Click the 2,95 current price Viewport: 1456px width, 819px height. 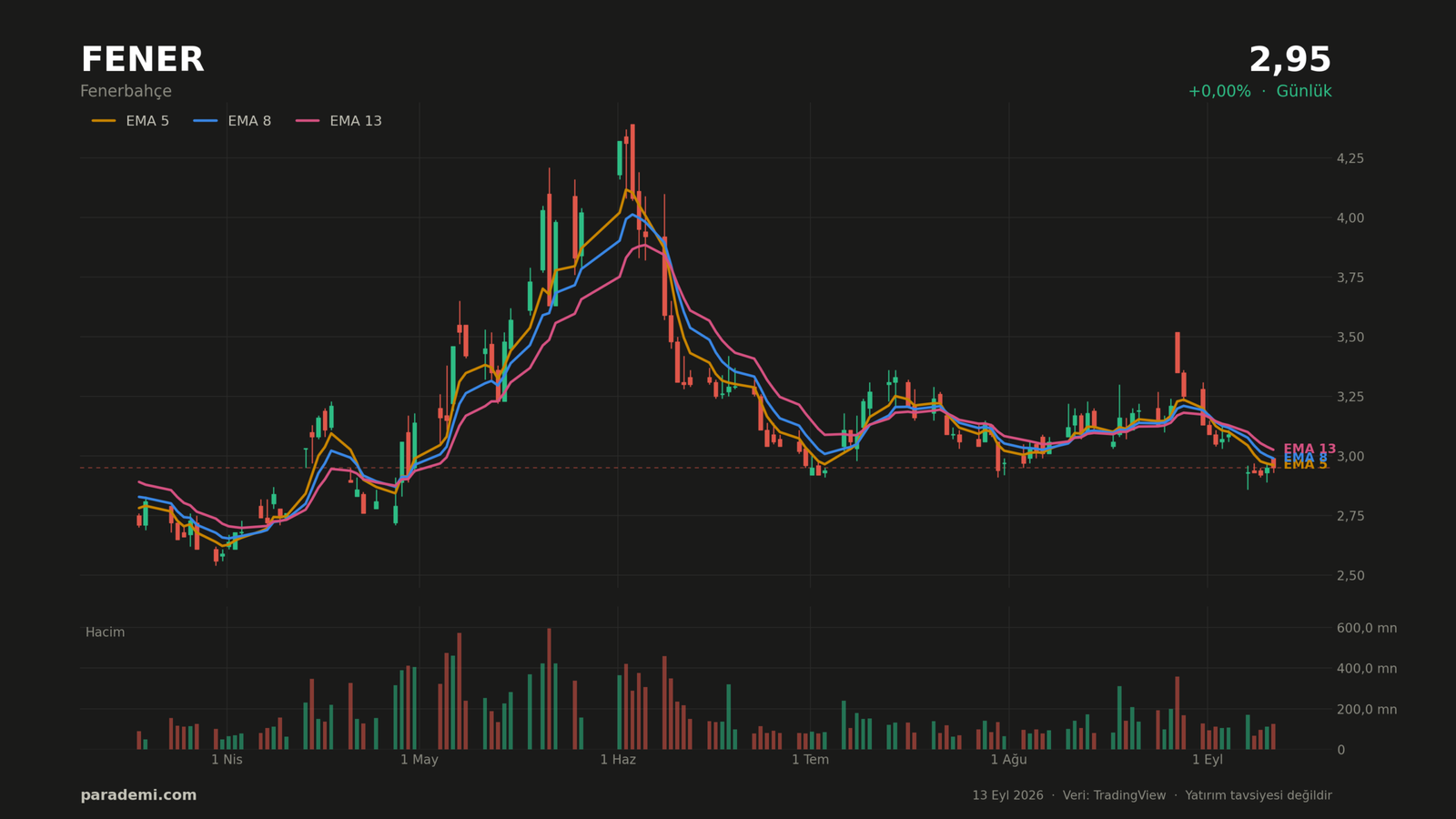(1289, 60)
